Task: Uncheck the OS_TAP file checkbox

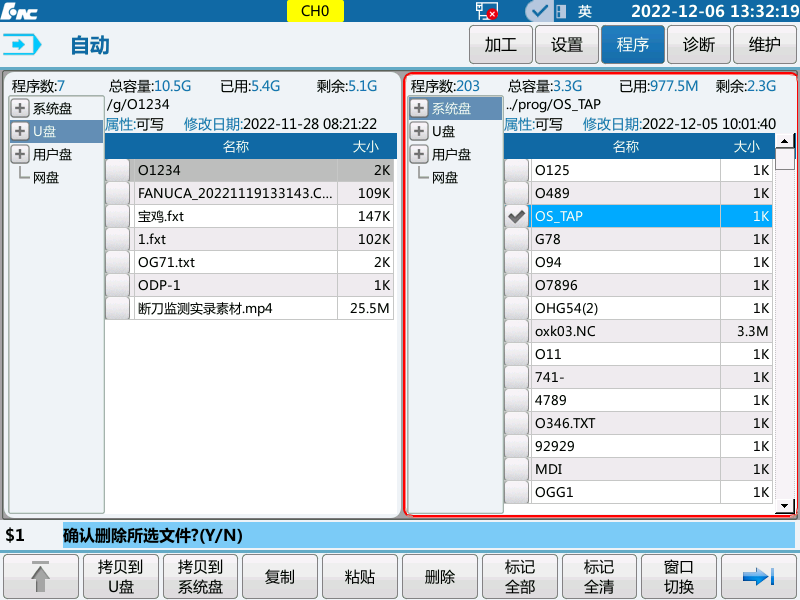Action: click(516, 216)
